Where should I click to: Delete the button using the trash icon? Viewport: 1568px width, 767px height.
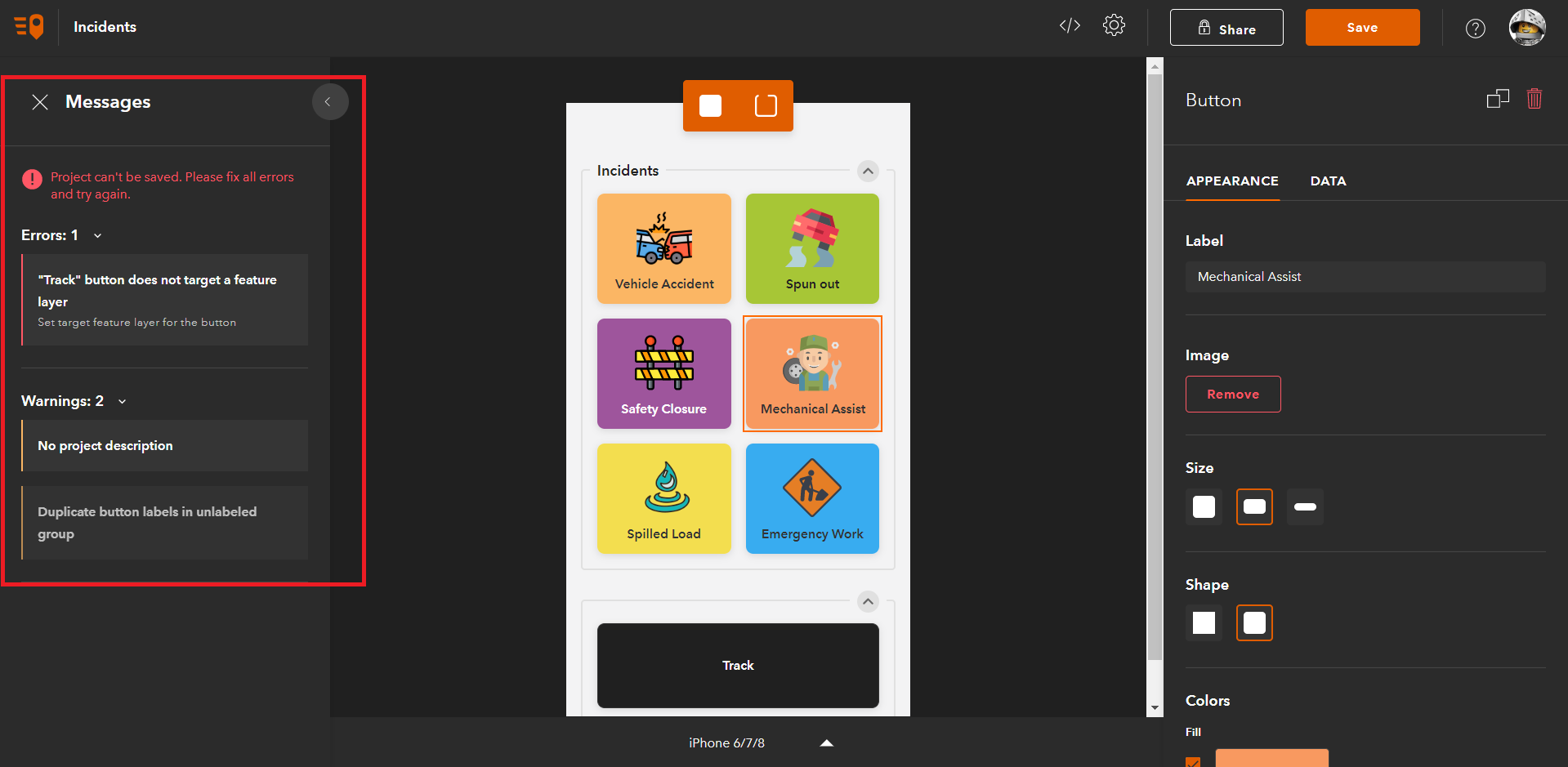pyautogui.click(x=1534, y=98)
